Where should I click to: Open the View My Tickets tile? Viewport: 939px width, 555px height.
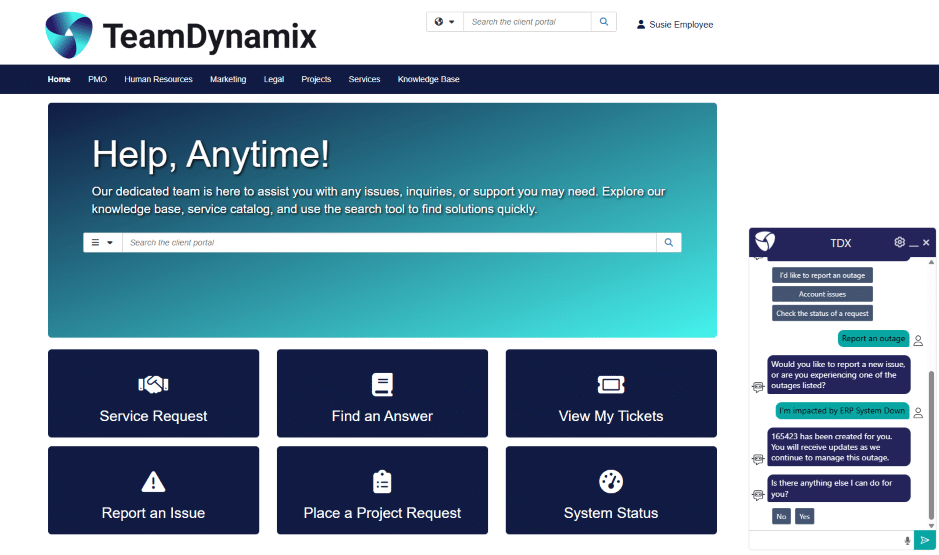(x=611, y=393)
